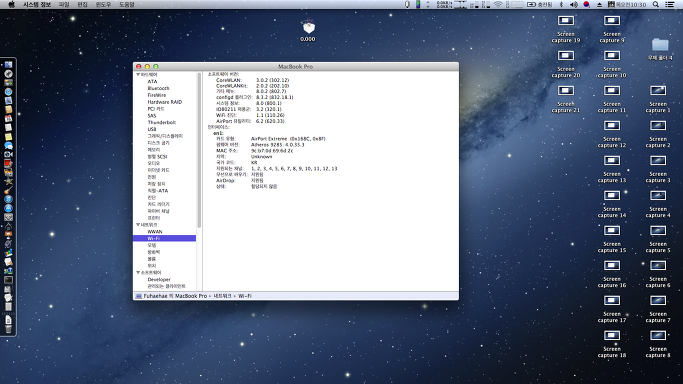Select the highlighted Wi-Fi sidebar row
683x384 pixels.
click(x=165, y=239)
